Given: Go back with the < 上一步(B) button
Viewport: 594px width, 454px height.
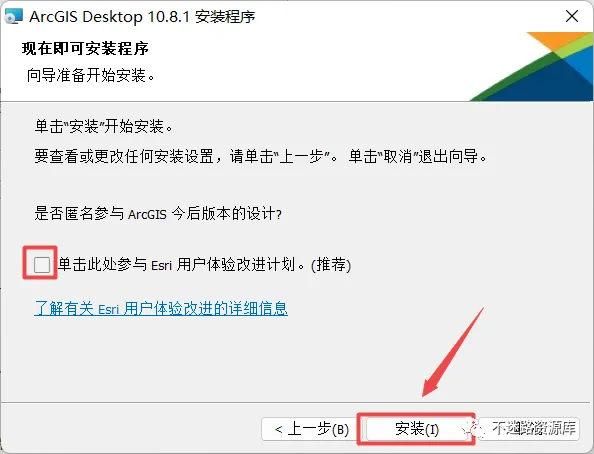Looking at the screenshot, I should [311, 429].
